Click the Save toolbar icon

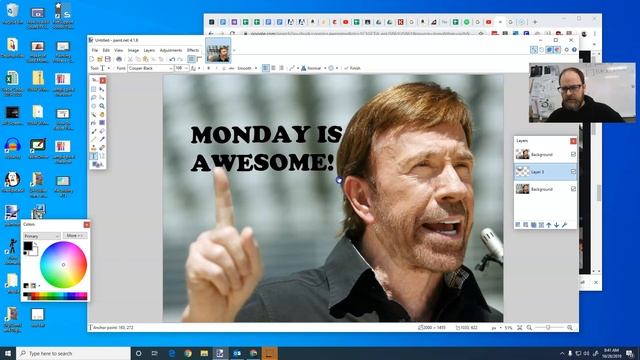point(108,59)
